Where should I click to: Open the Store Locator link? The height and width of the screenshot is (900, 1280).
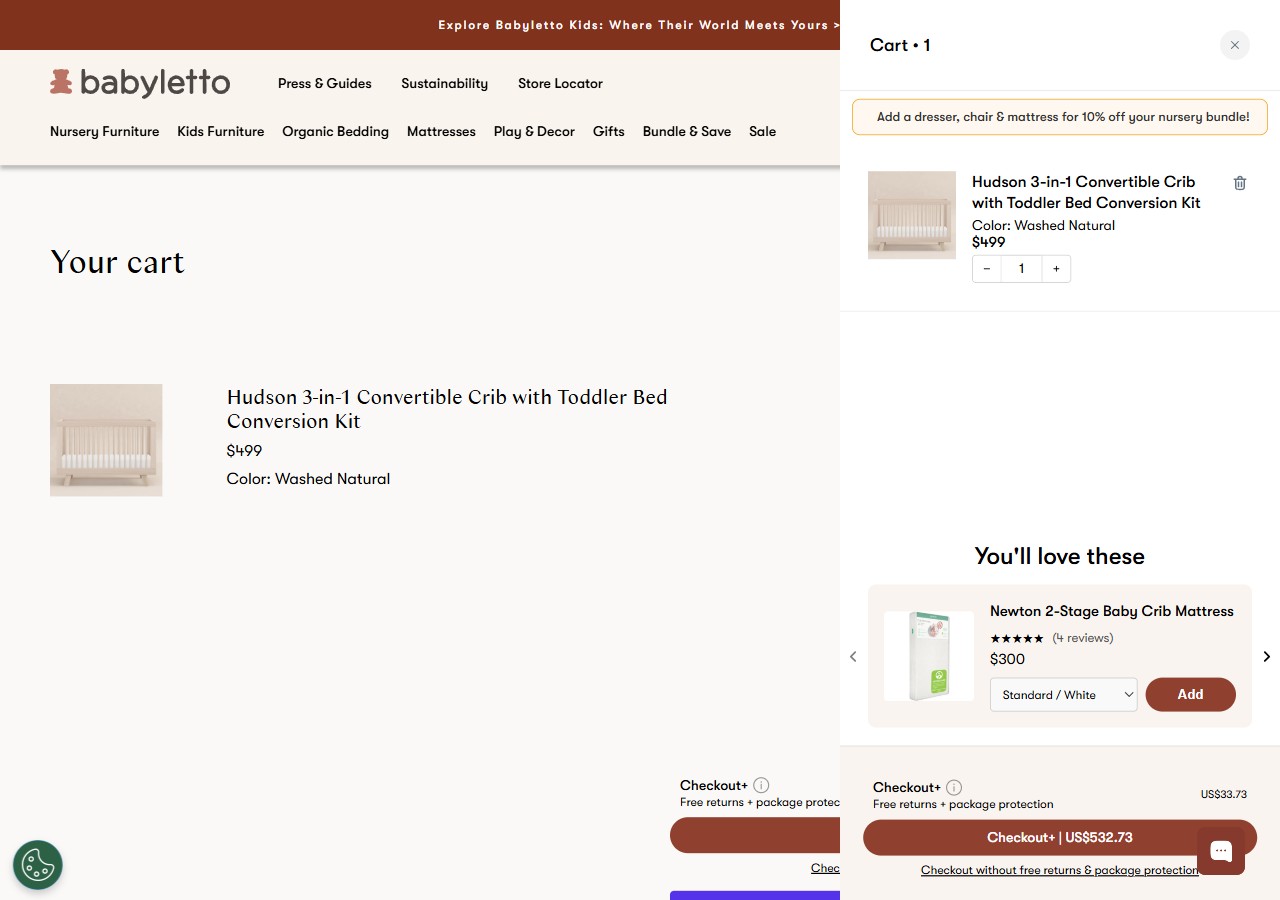point(560,83)
